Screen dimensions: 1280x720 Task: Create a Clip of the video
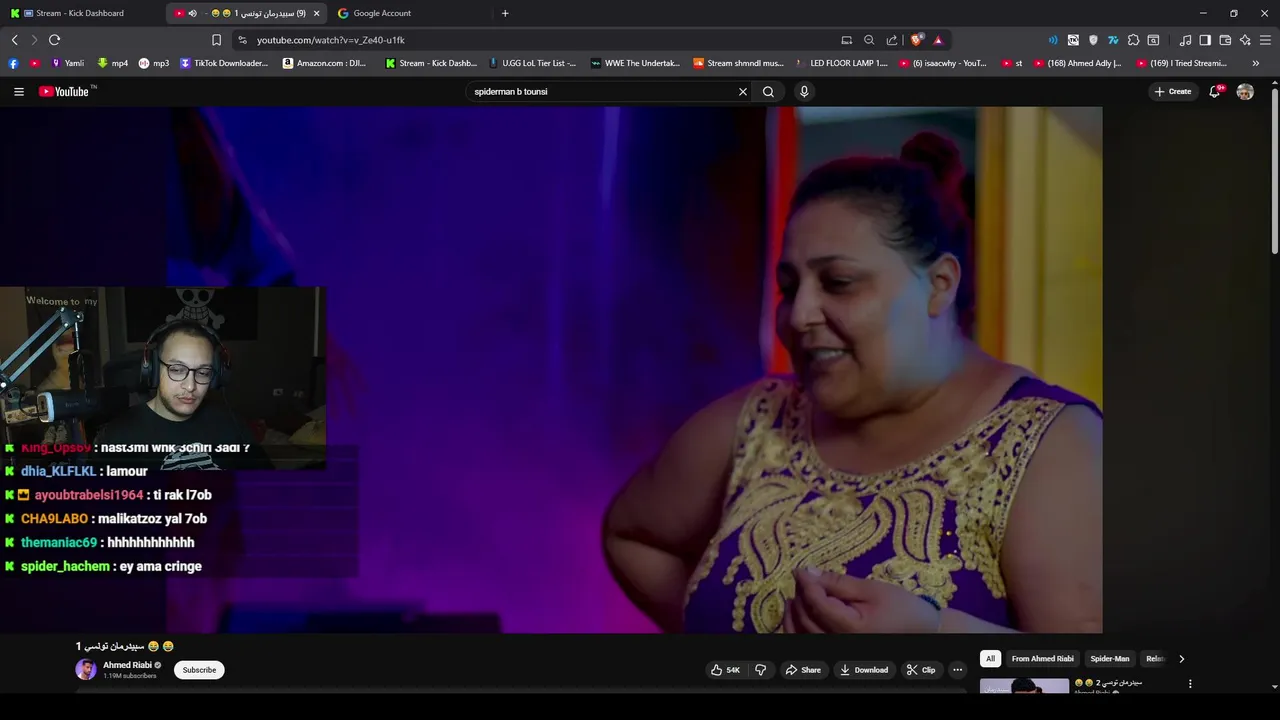click(x=920, y=670)
